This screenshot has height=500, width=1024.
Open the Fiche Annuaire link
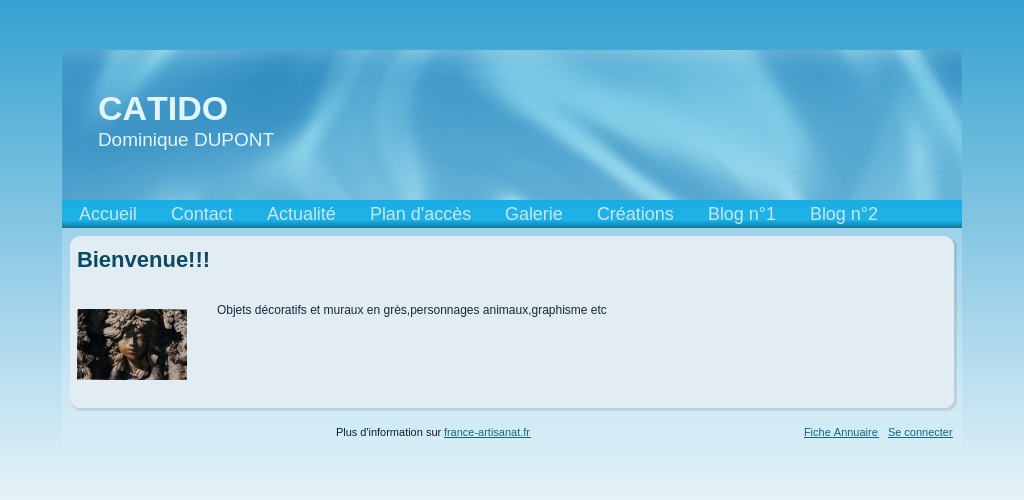841,432
